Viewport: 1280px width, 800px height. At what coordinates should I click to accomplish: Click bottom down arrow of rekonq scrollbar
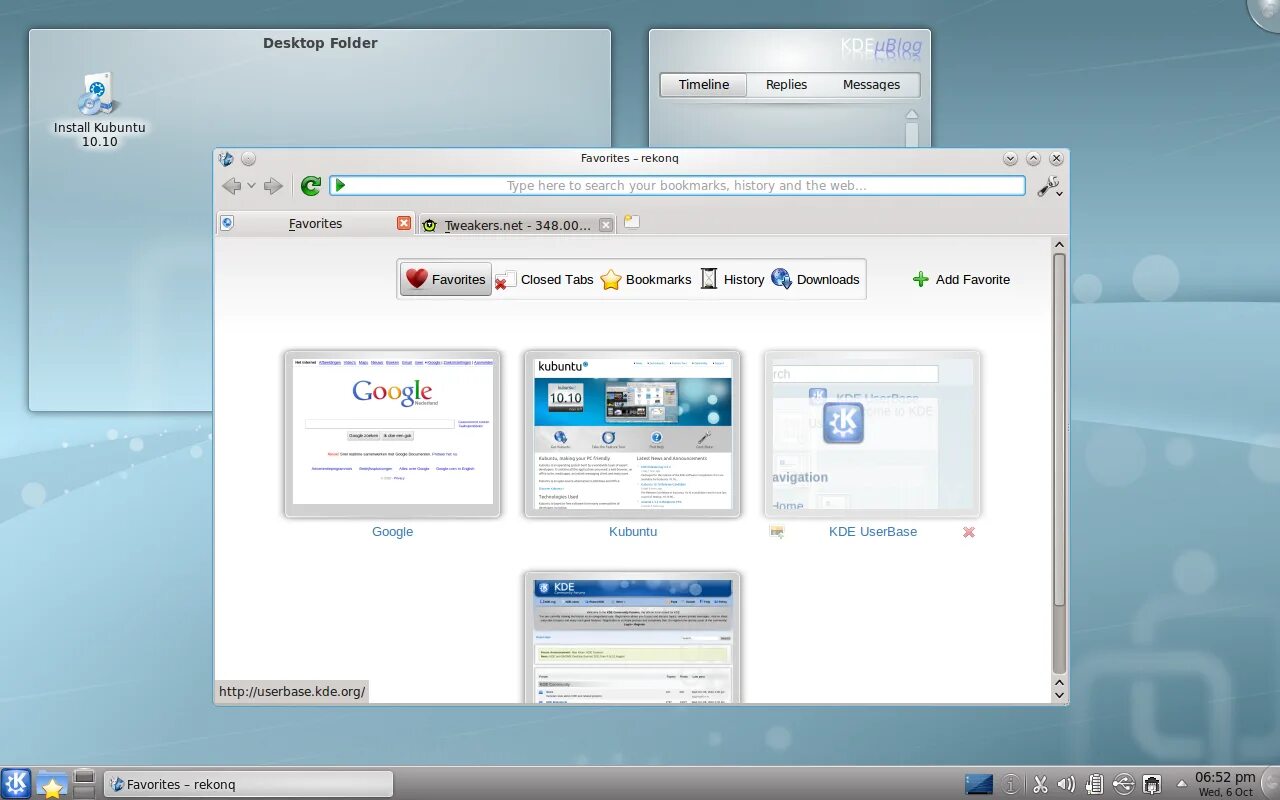pos(1059,693)
